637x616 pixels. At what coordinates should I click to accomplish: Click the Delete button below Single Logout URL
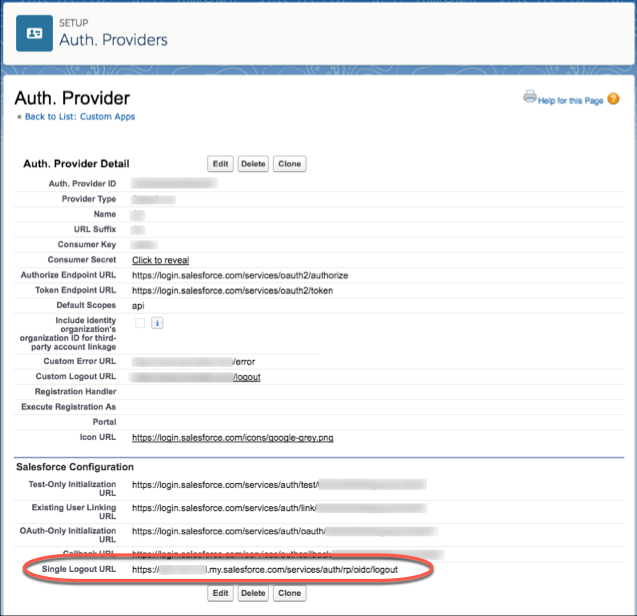(x=253, y=593)
